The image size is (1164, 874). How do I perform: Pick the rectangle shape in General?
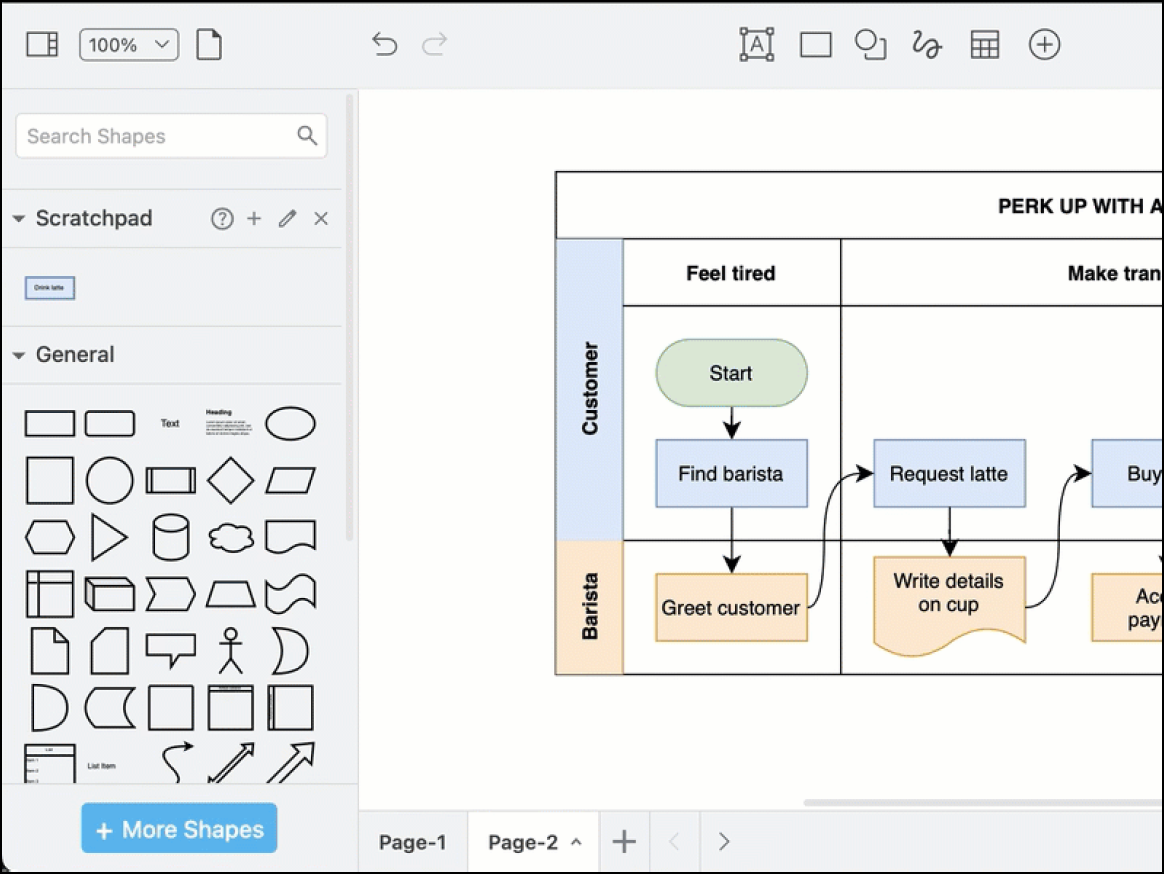tap(50, 423)
